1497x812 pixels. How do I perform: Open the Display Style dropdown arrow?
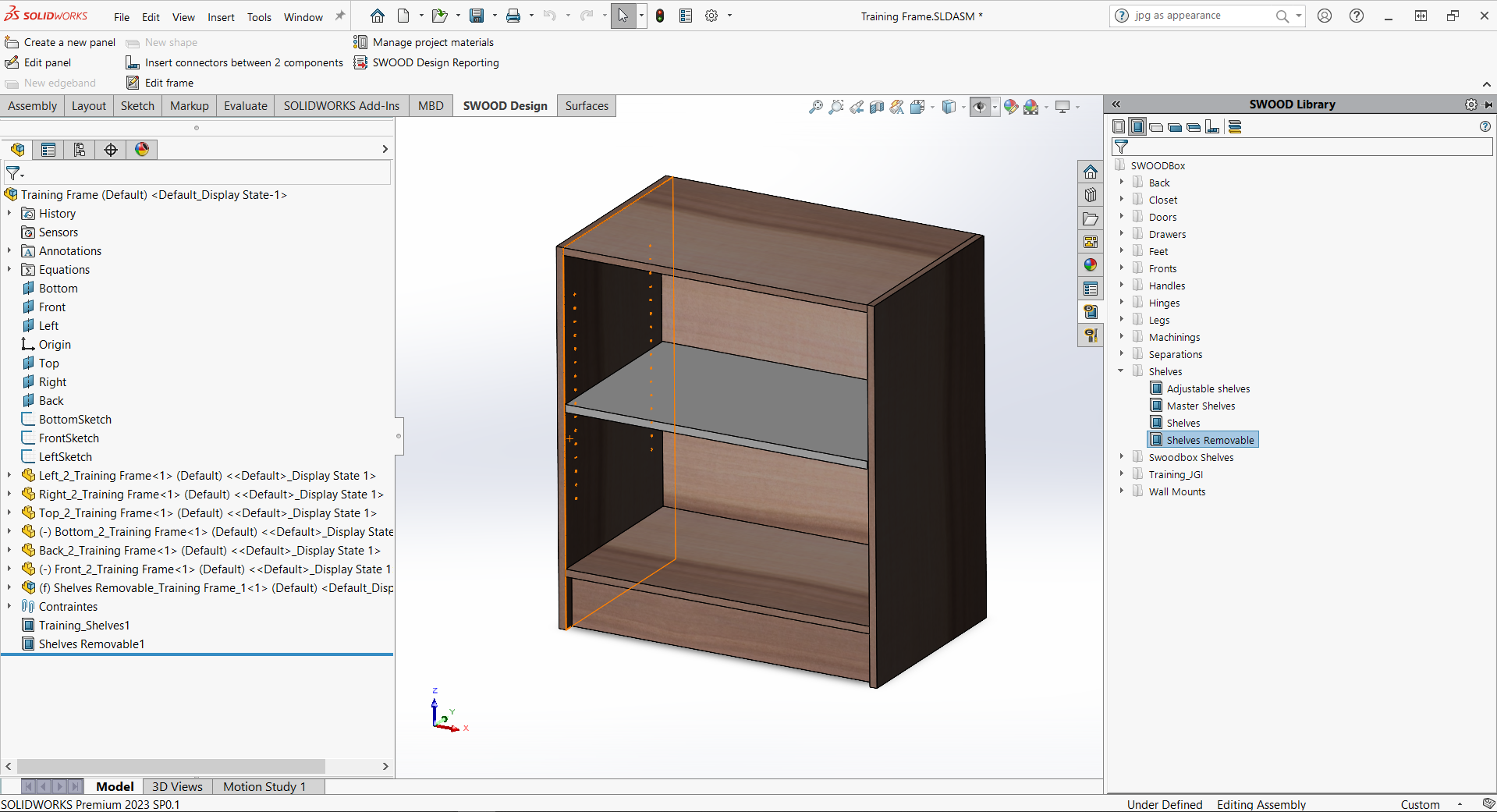(963, 107)
